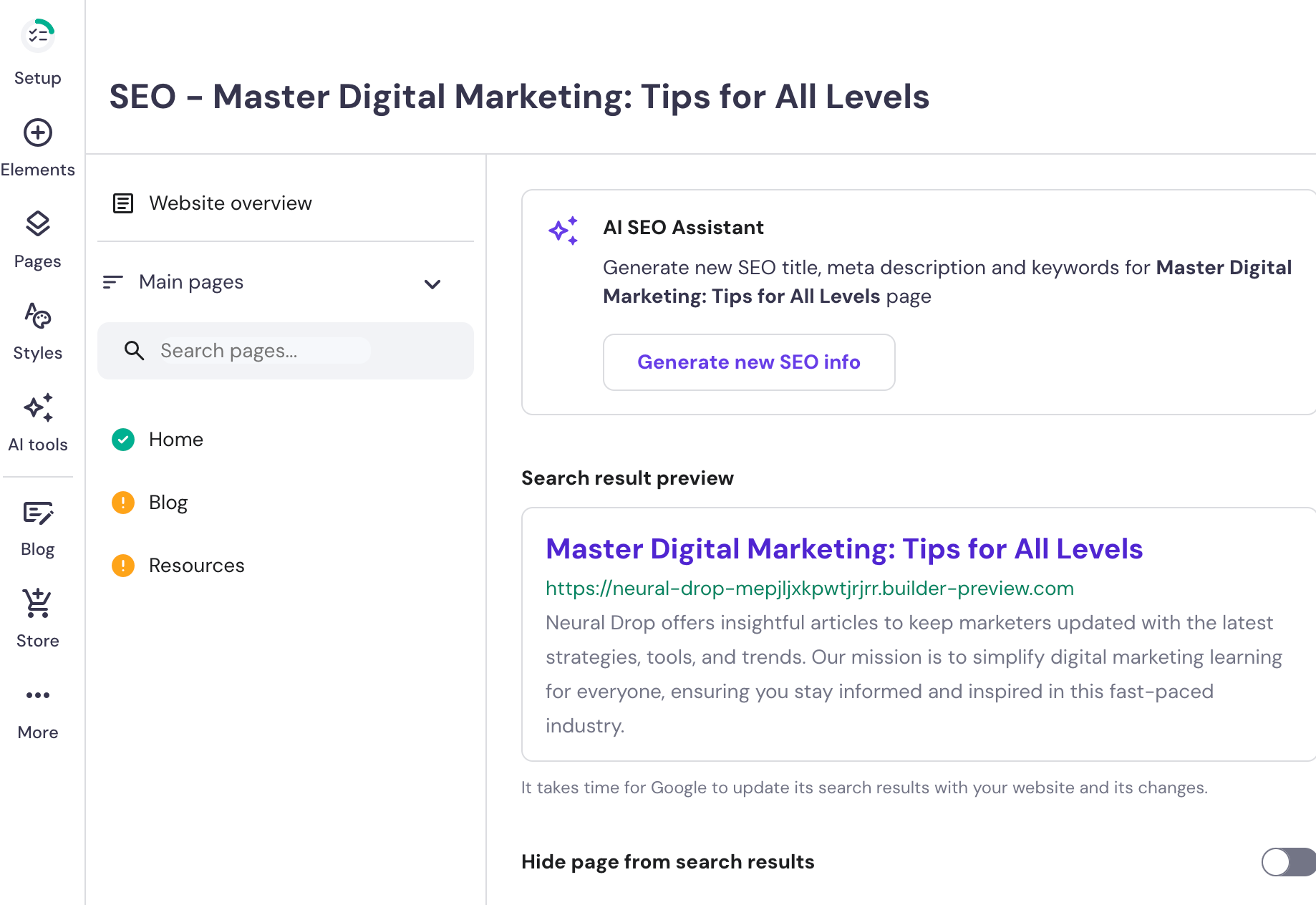Expand the Resources page warning
The height and width of the screenshot is (905, 1316).
pyautogui.click(x=123, y=565)
